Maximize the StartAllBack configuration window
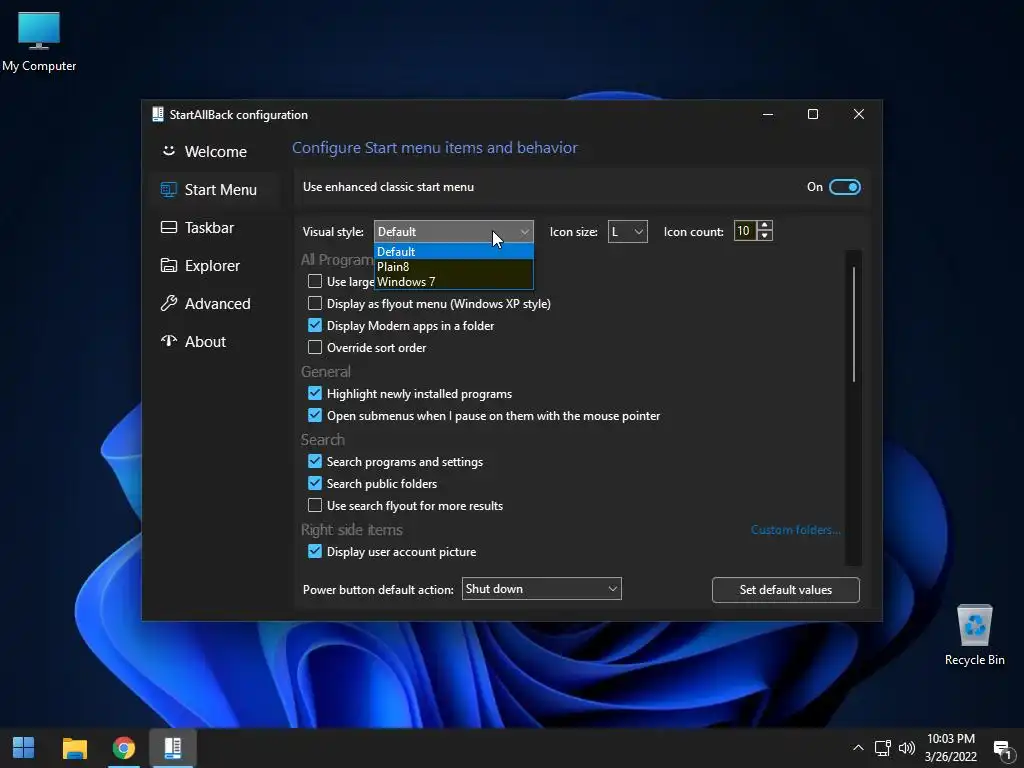Viewport: 1024px width, 768px height. coord(813,114)
